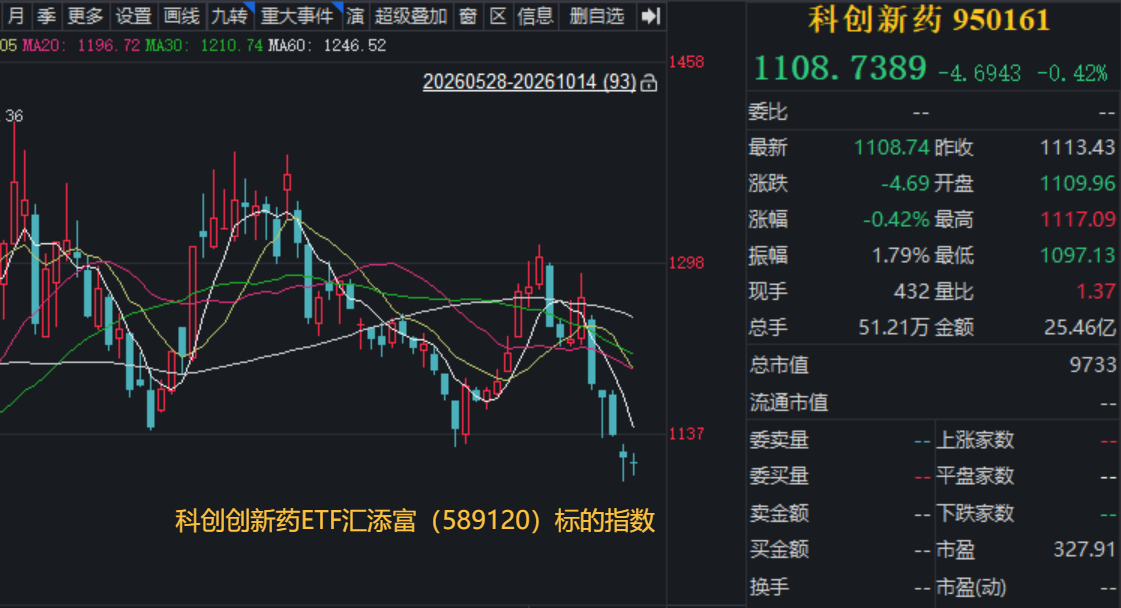The image size is (1121, 608).
Task: Click the 最低 value 1097.13
Action: coord(1077,255)
